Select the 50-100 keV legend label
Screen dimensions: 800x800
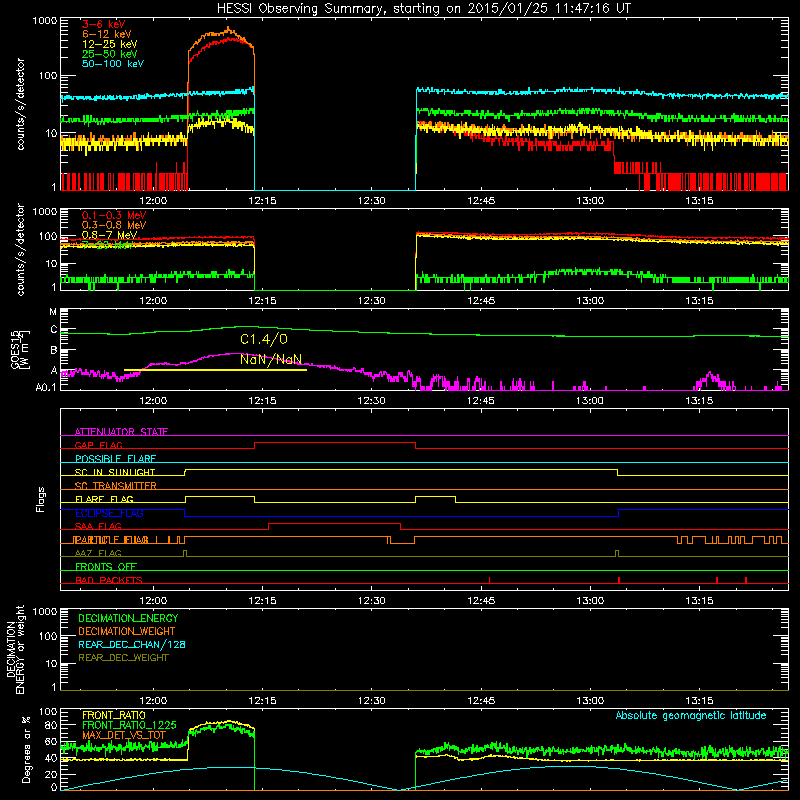(x=113, y=64)
